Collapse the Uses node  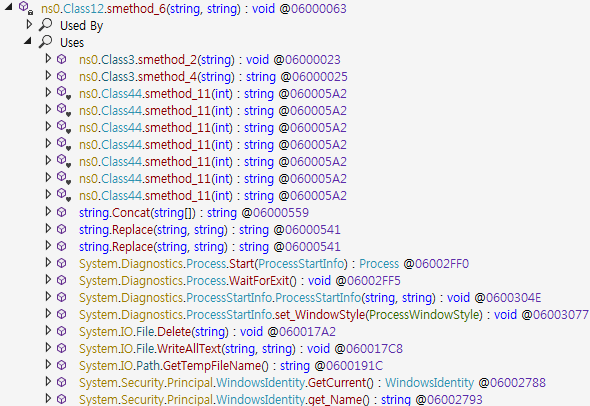coord(28,40)
